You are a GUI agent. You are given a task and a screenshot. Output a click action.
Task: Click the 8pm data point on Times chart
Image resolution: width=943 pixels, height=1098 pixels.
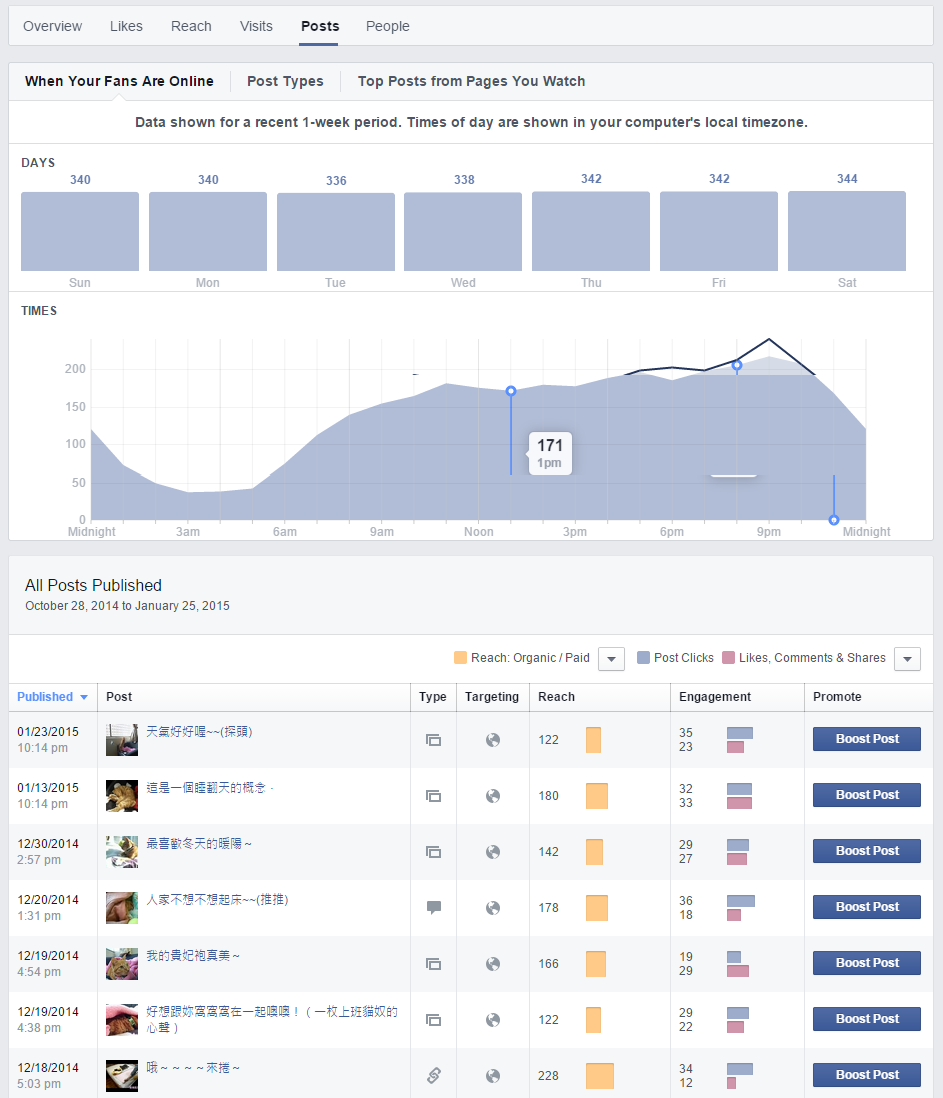point(737,366)
